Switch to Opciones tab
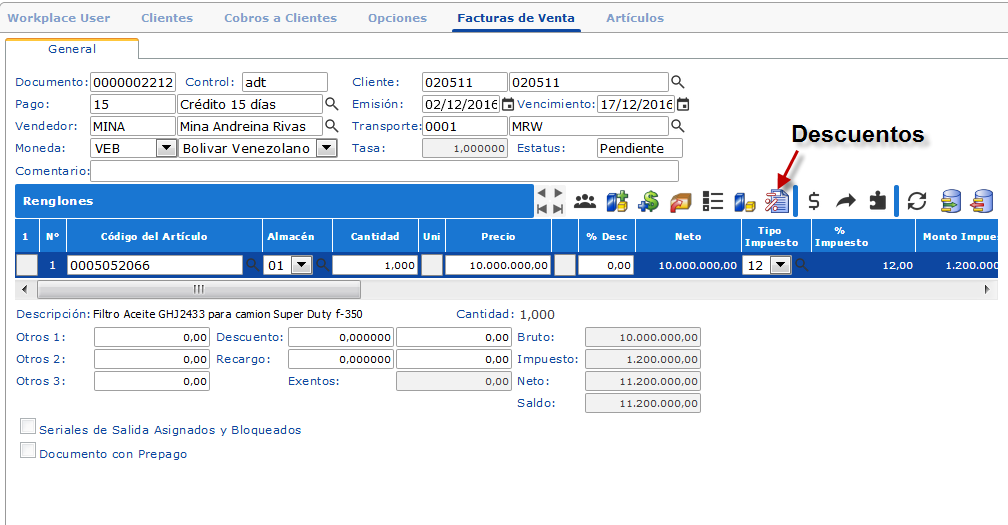This screenshot has width=1008, height=525. 397,18
